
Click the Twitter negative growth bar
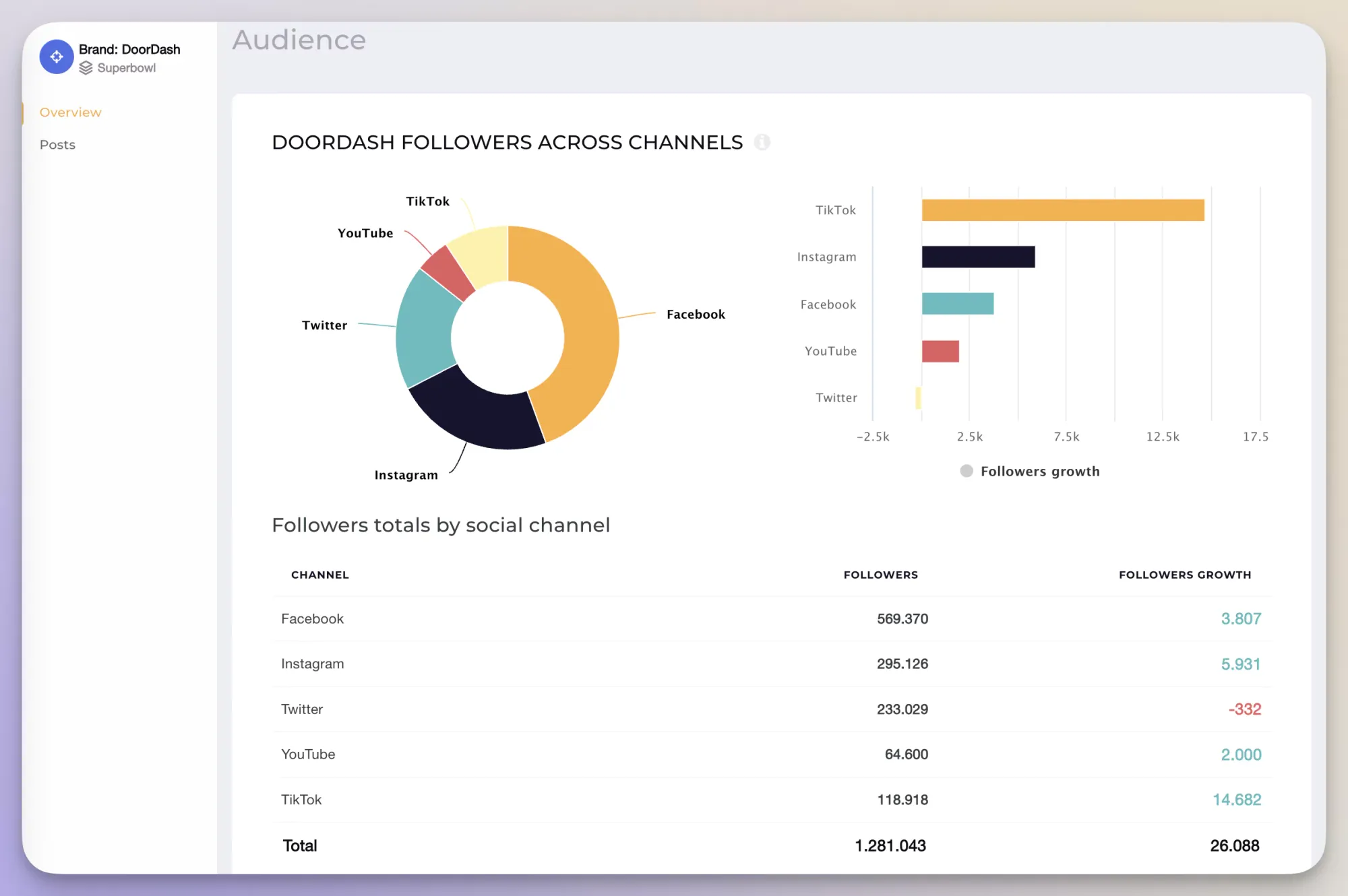tap(918, 398)
